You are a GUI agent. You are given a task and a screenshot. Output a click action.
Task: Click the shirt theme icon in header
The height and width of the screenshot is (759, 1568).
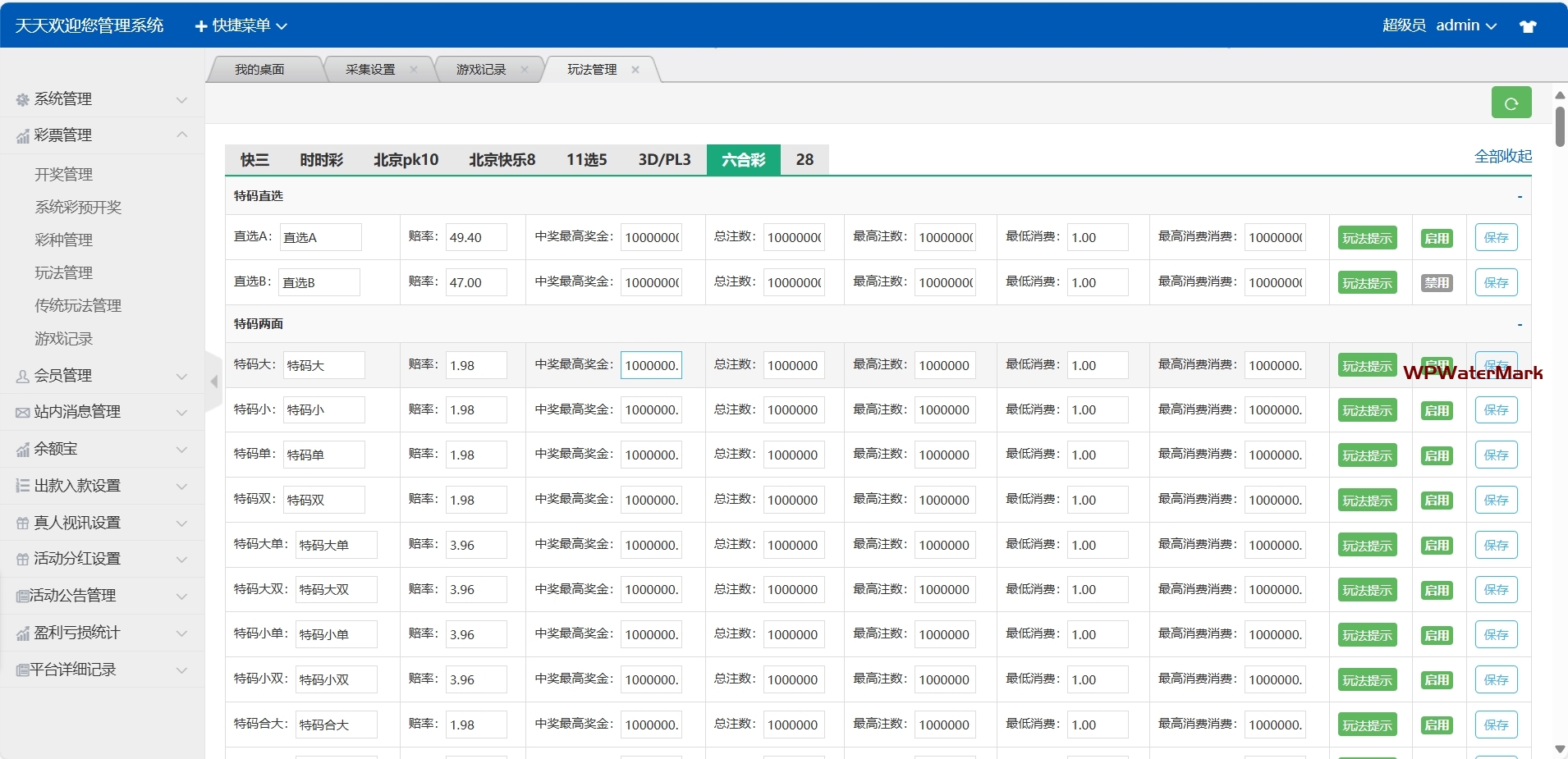coord(1528,26)
